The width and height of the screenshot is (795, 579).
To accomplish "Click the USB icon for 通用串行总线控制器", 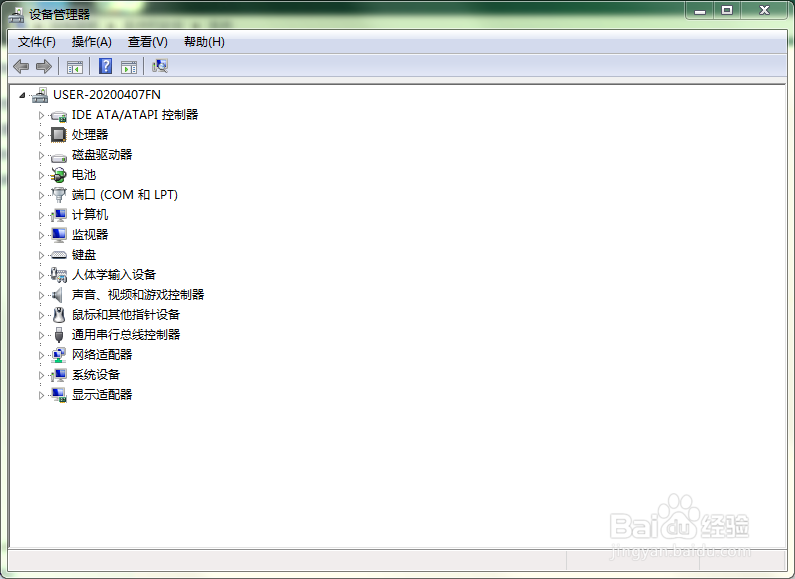I will point(59,335).
